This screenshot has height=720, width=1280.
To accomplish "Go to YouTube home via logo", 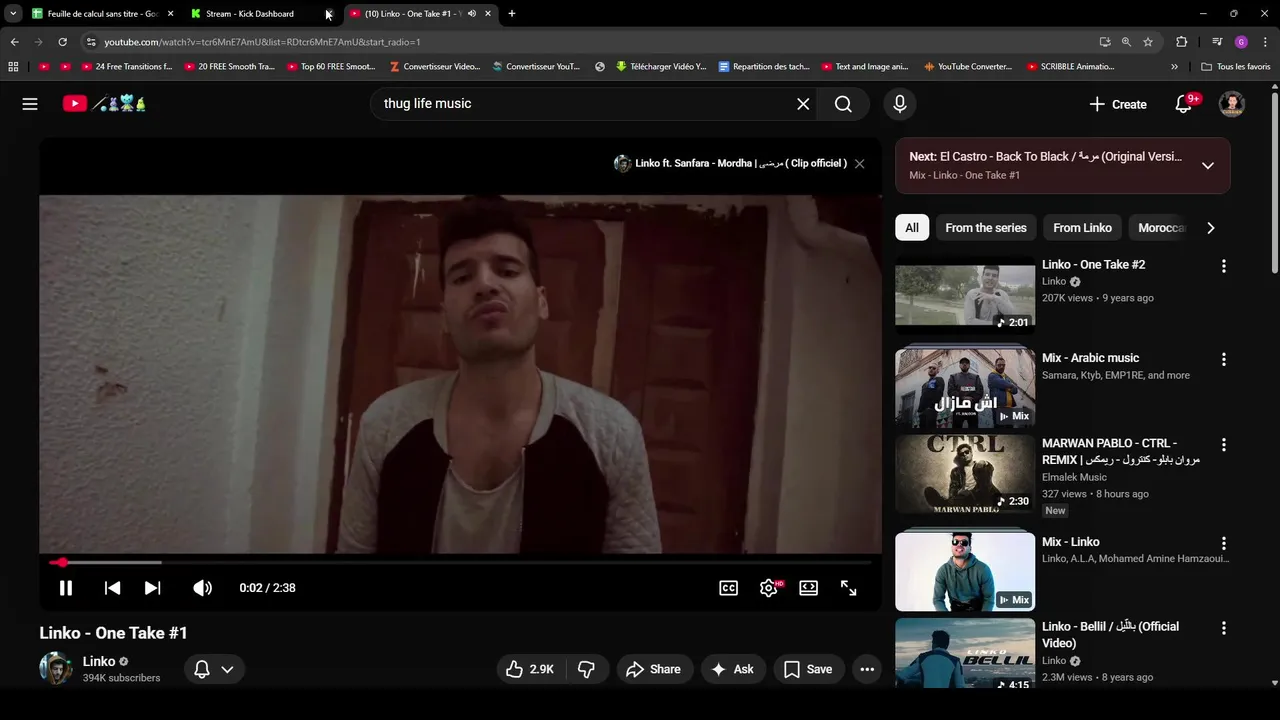I will [x=104, y=104].
